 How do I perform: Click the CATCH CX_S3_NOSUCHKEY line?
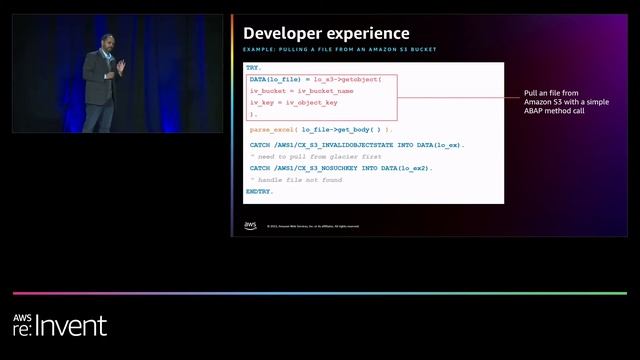(341, 168)
